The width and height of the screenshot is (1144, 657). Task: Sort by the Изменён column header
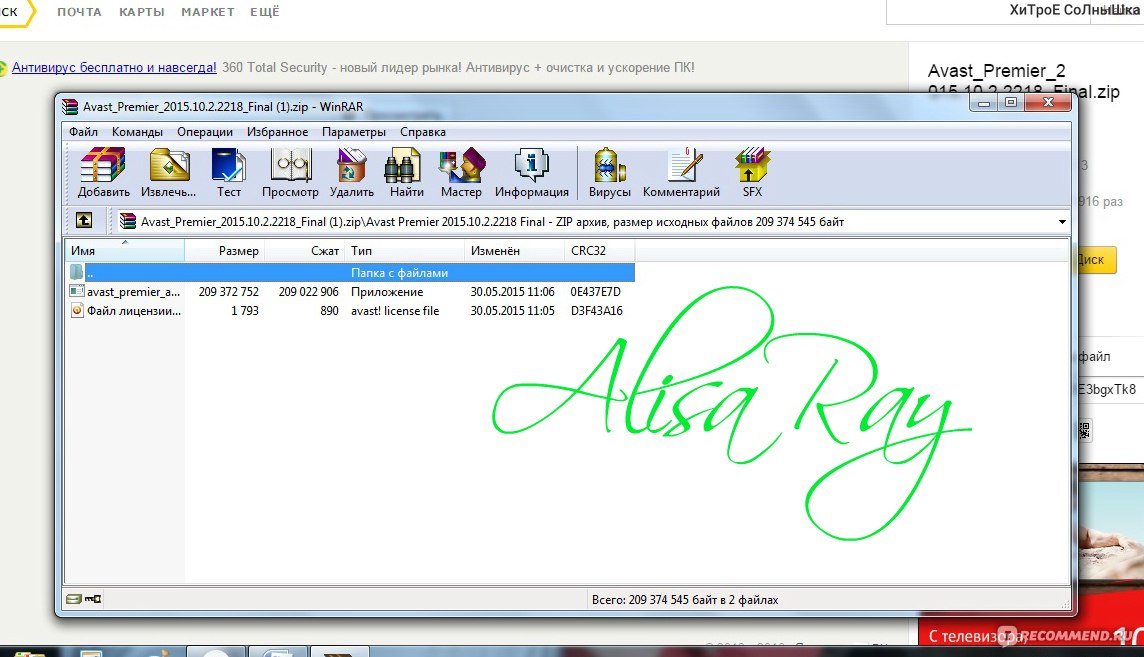coord(514,251)
